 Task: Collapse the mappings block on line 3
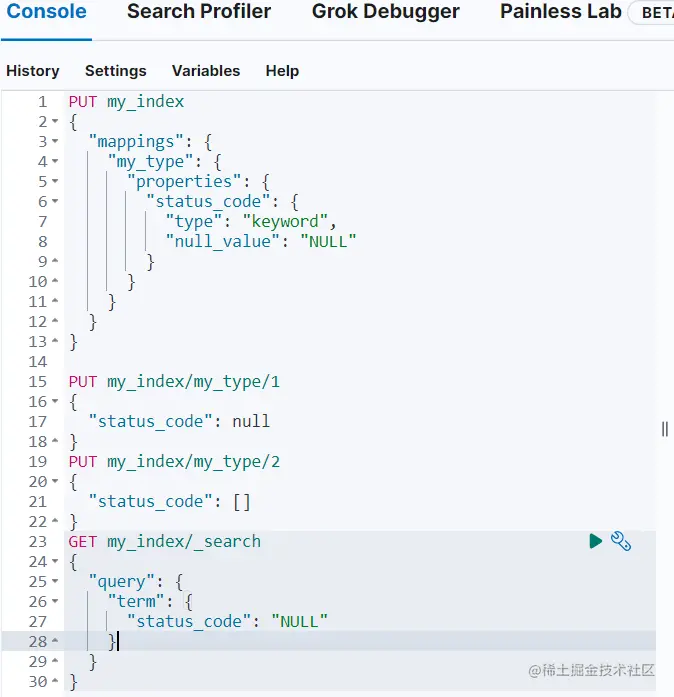pyautogui.click(x=55, y=142)
